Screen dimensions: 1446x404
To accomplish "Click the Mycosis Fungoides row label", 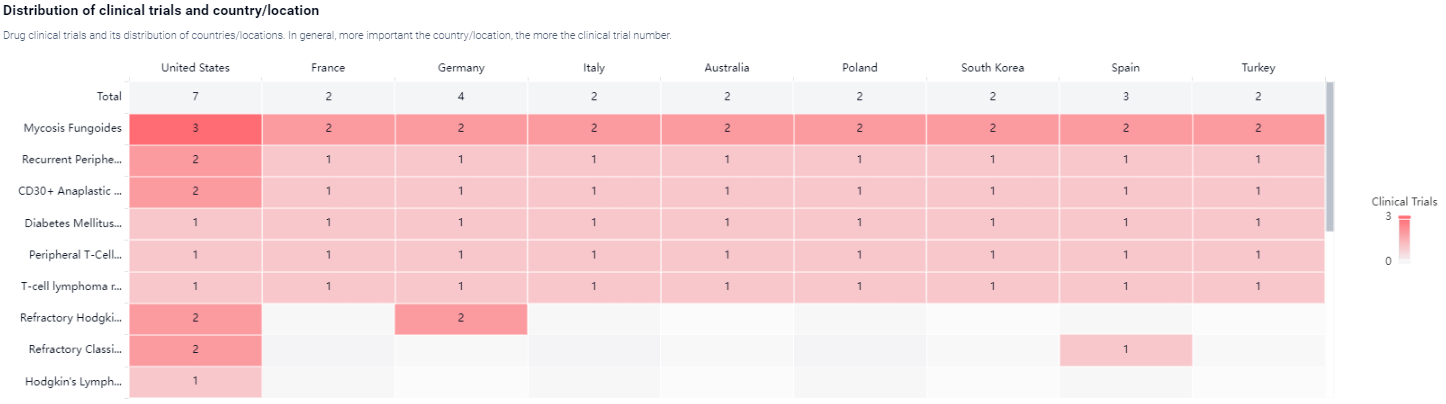I will tap(72, 129).
